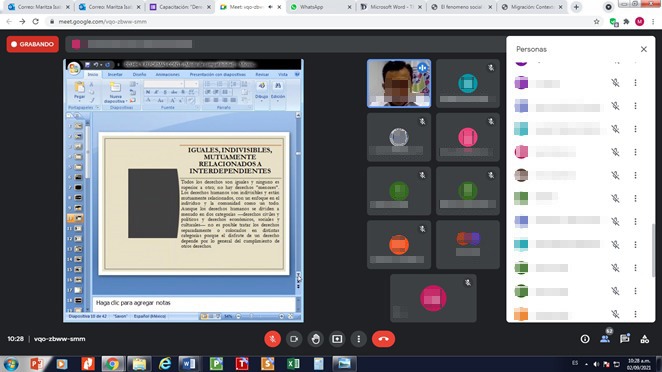Screen dimensions: 662x372
Task: Switch to the El fenomeno social tab
Action: (461, 7)
